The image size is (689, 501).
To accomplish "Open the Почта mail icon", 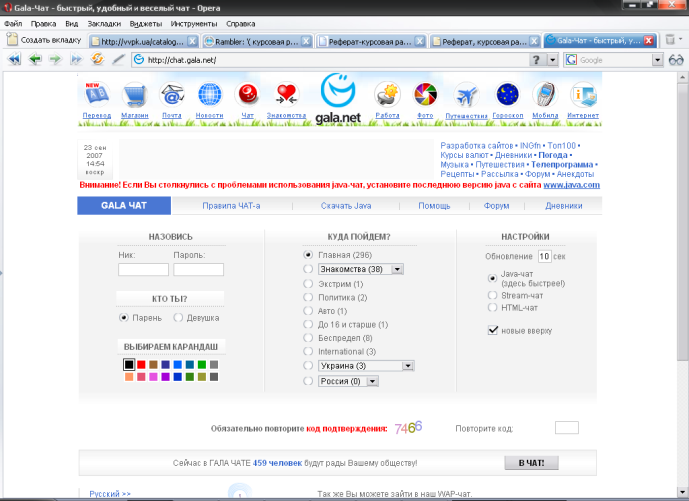I will coord(172,94).
